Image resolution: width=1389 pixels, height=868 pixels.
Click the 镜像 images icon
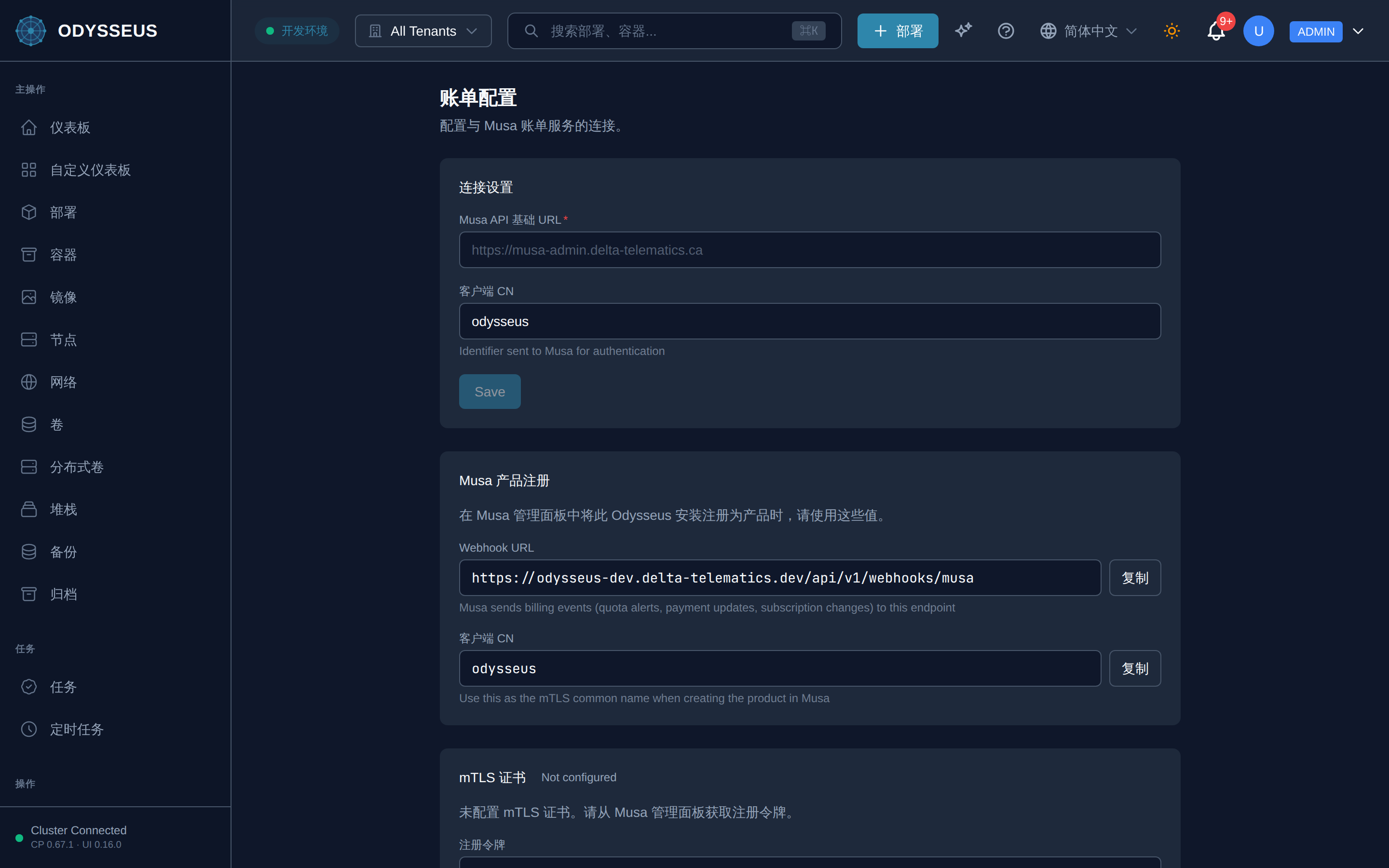point(29,297)
